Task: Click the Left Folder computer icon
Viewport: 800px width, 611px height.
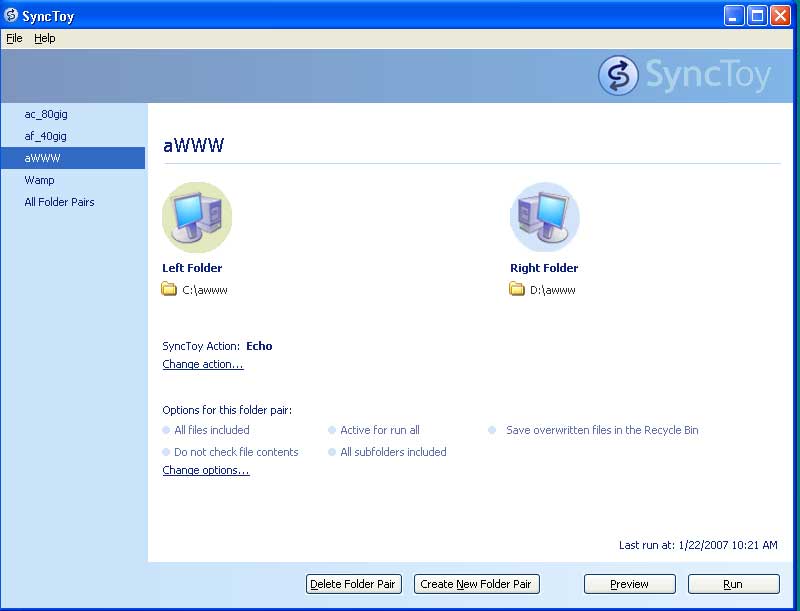Action: (x=197, y=217)
